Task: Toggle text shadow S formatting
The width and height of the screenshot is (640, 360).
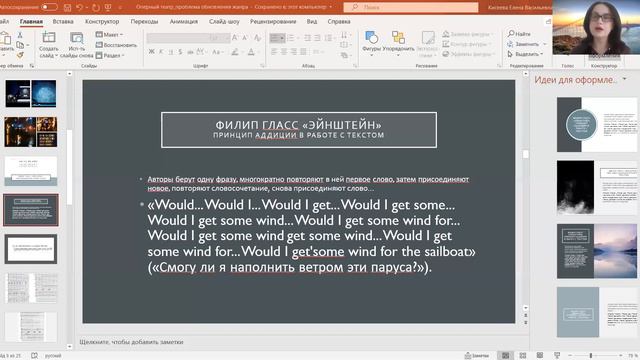Action: coord(180,52)
